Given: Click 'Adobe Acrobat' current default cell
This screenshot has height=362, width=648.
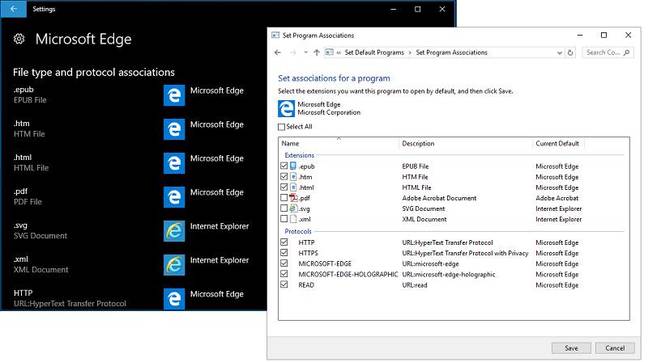Looking at the screenshot, I should pyautogui.click(x=557, y=198).
